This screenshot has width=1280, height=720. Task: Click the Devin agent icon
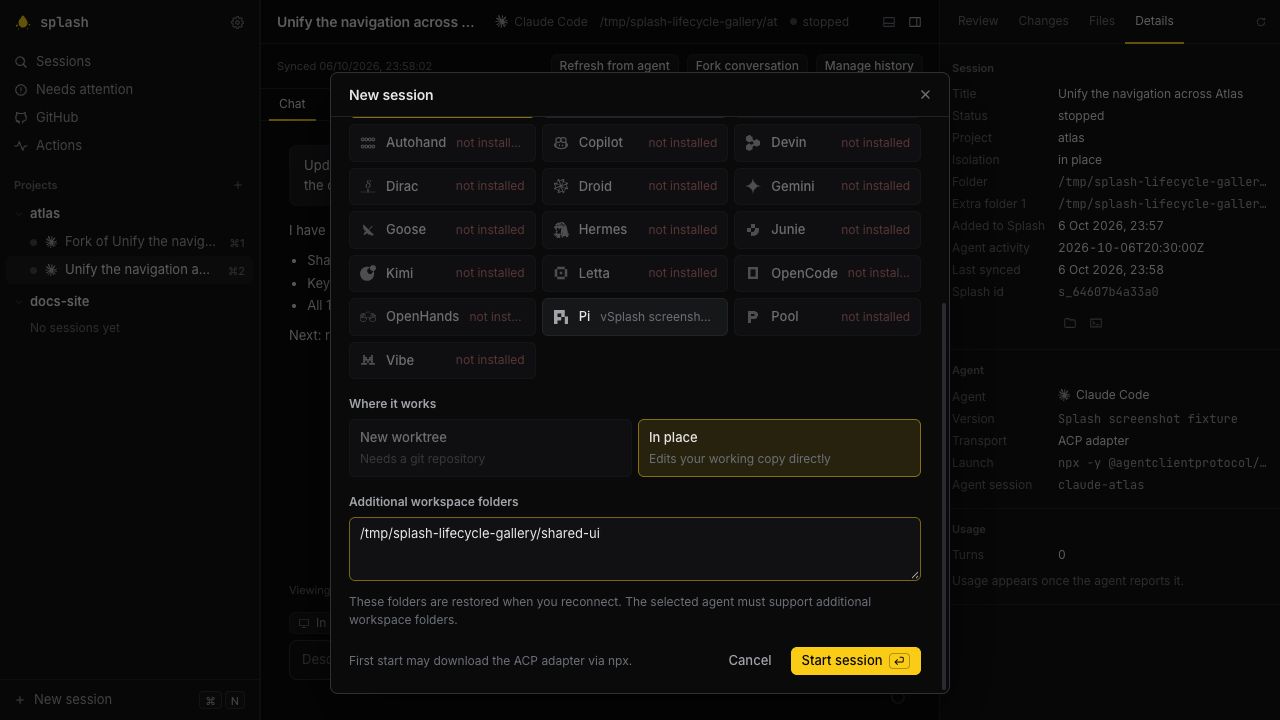pyautogui.click(x=753, y=143)
